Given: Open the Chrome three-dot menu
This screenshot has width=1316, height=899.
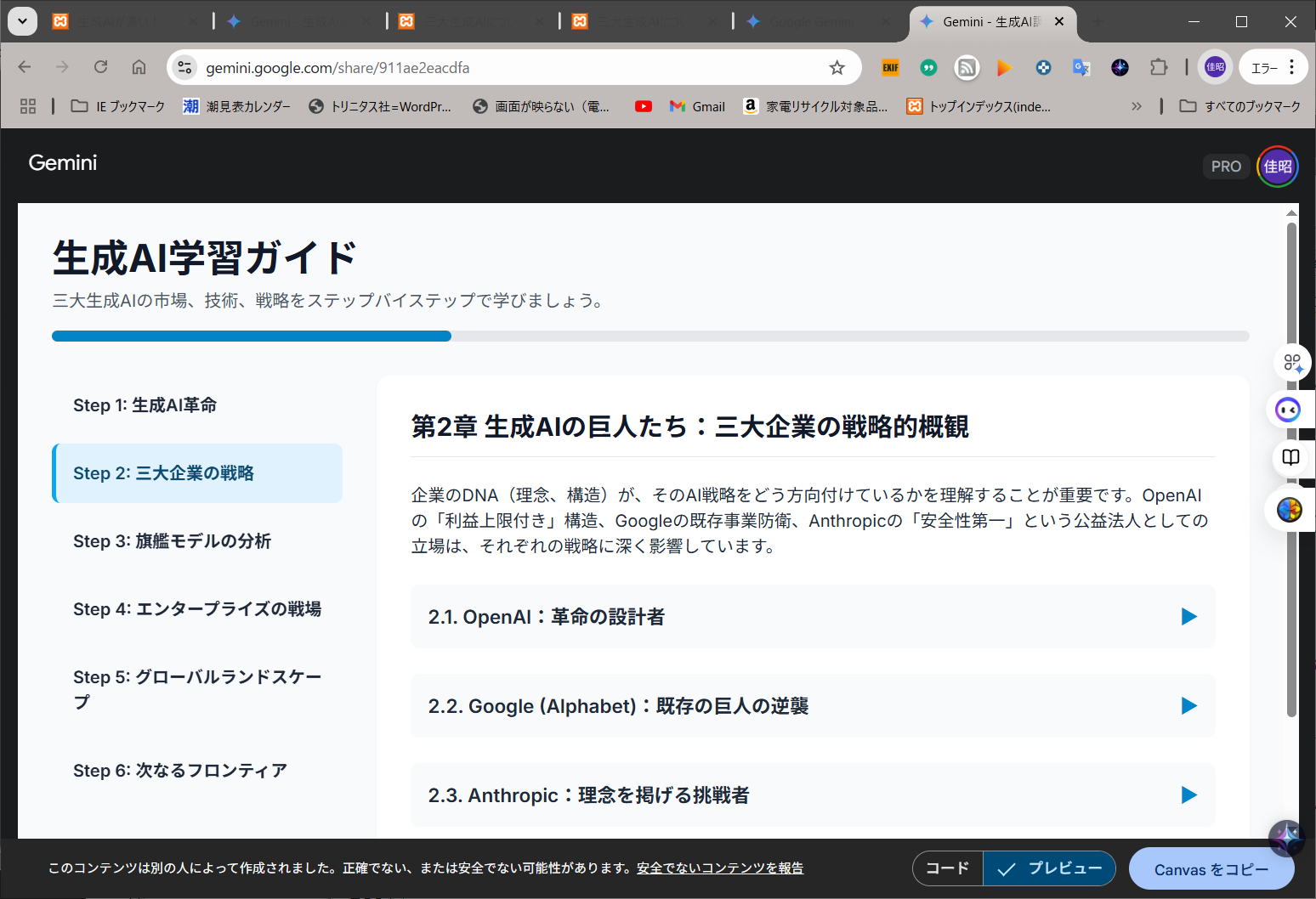Looking at the screenshot, I should (1292, 67).
